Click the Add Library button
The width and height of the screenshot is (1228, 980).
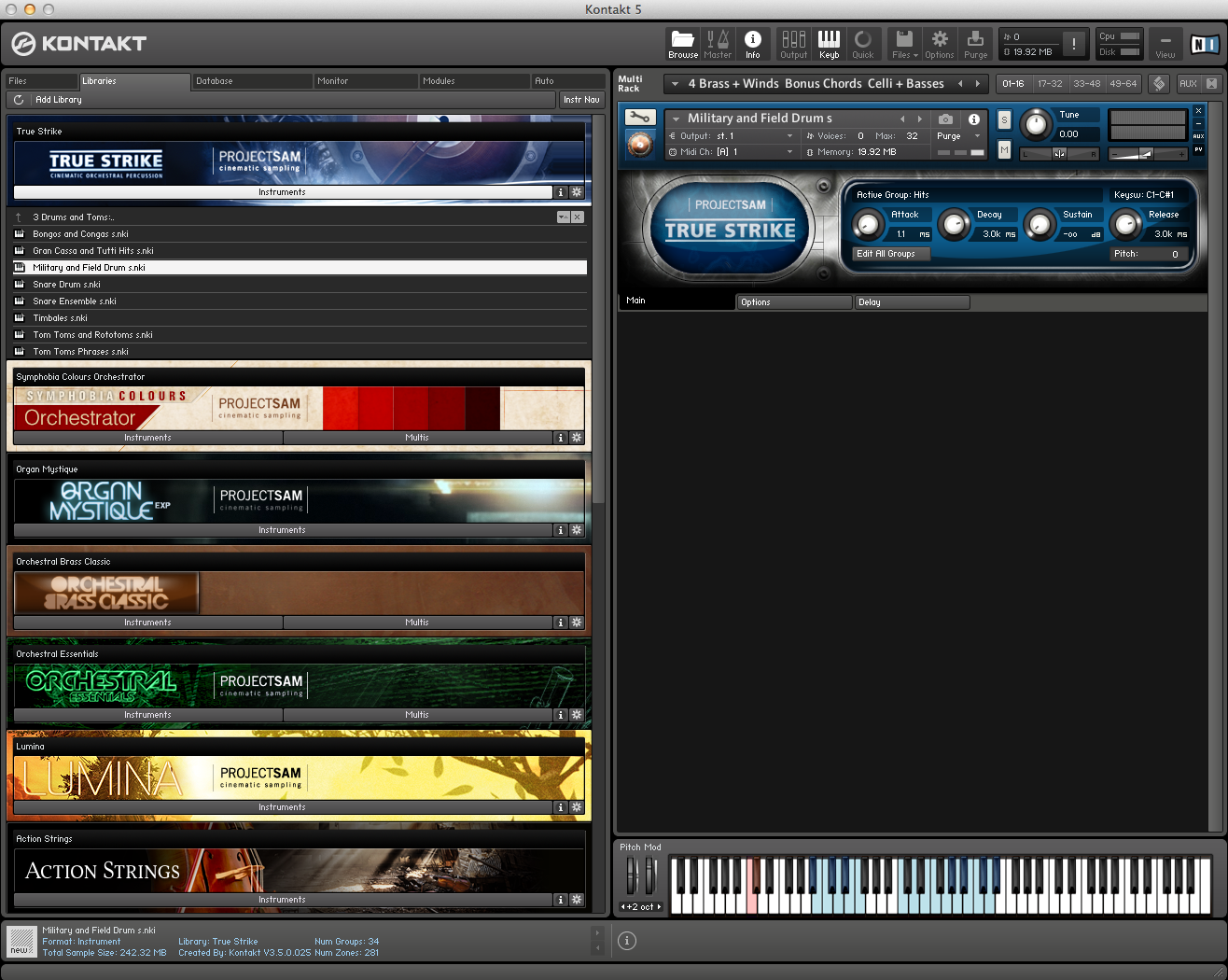[58, 100]
